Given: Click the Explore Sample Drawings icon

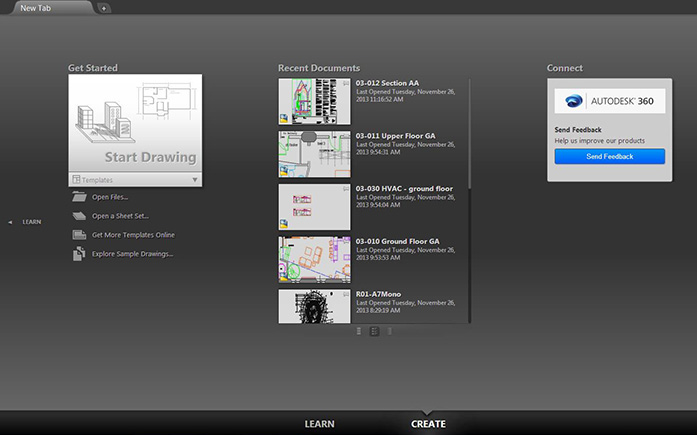Looking at the screenshot, I should (79, 253).
